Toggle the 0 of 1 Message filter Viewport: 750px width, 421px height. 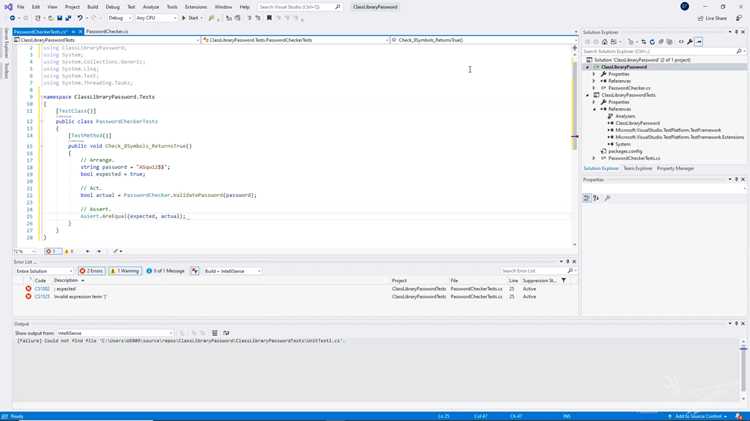click(x=165, y=271)
